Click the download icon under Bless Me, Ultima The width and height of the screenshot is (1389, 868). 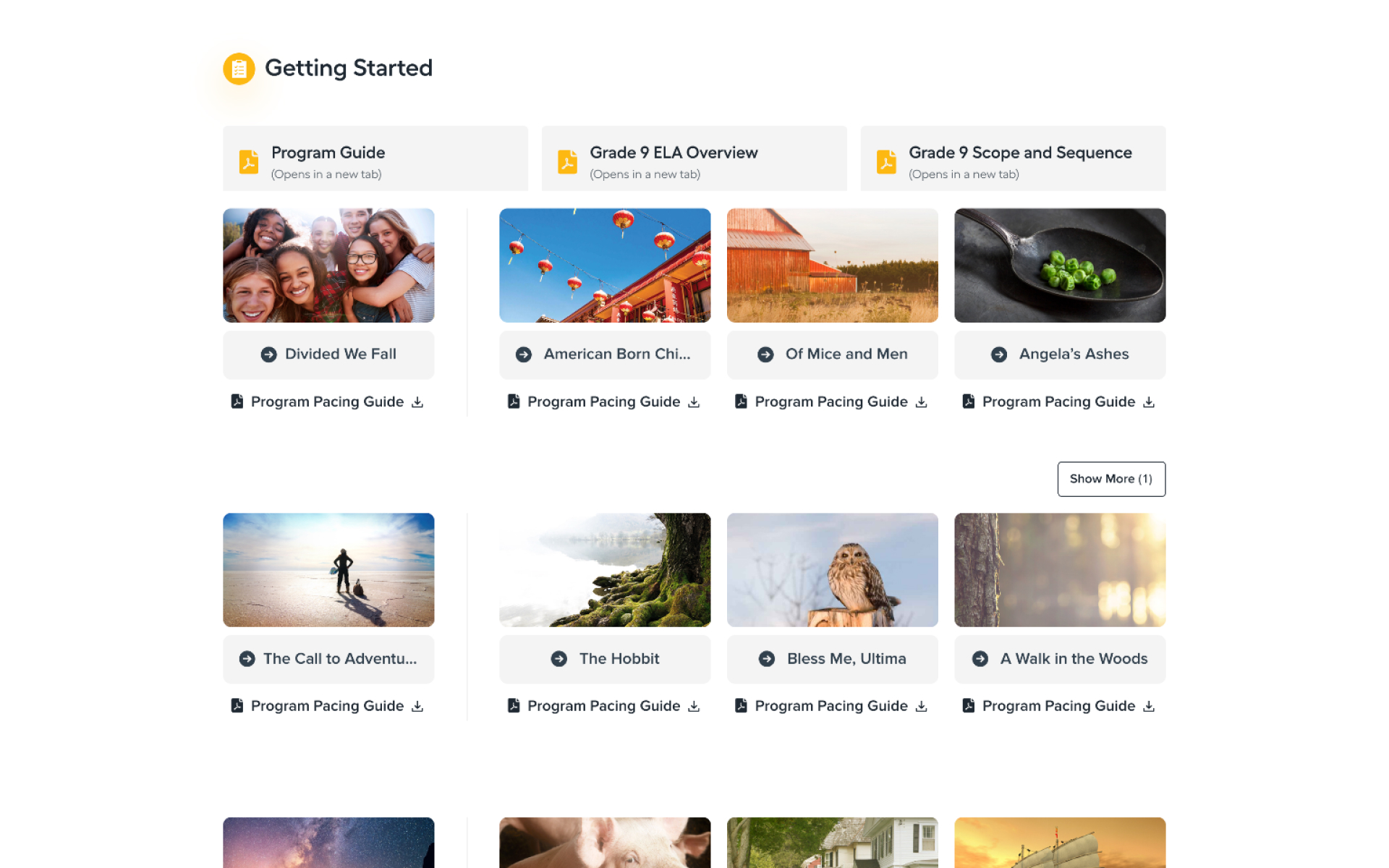coord(921,707)
